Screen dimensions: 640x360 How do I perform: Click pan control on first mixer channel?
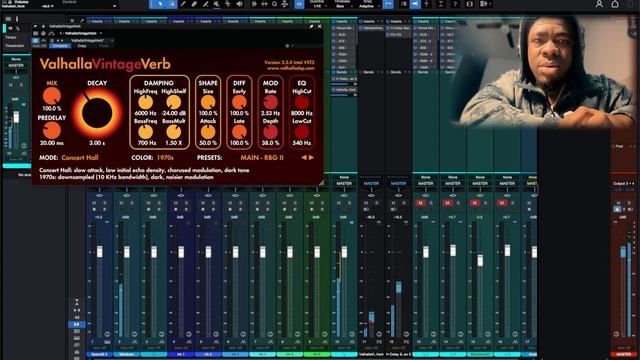click(x=99, y=196)
